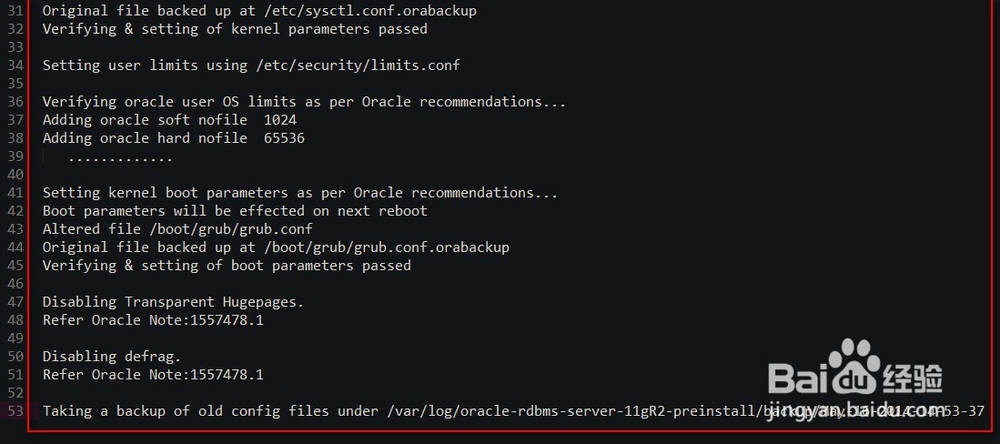Click the /etc/security/limits.conf path text

[x=357, y=65]
